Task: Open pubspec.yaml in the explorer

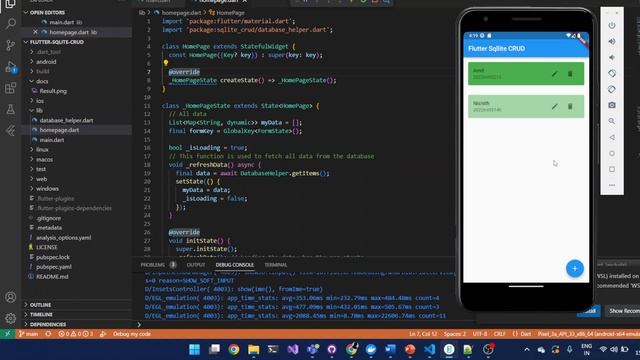Action: (53, 267)
